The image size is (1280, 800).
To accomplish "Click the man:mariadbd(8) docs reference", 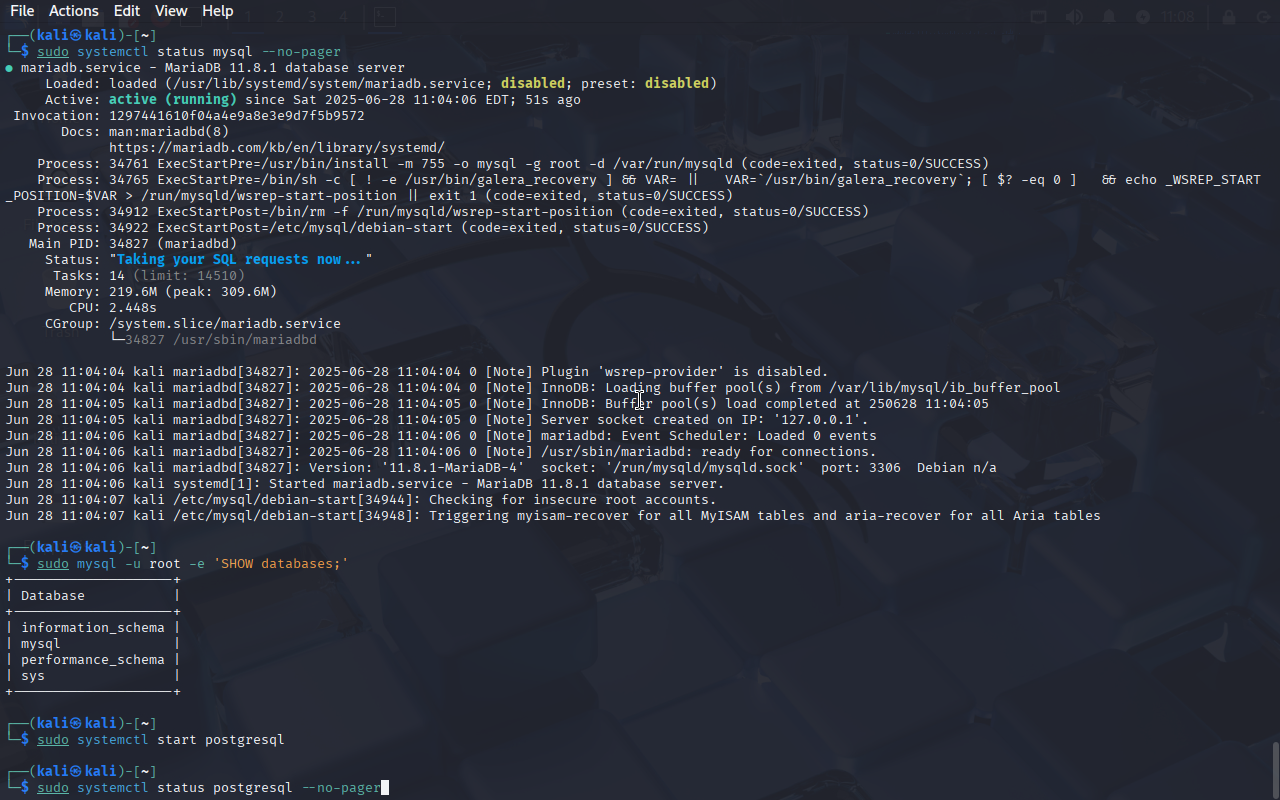I will [x=169, y=131].
